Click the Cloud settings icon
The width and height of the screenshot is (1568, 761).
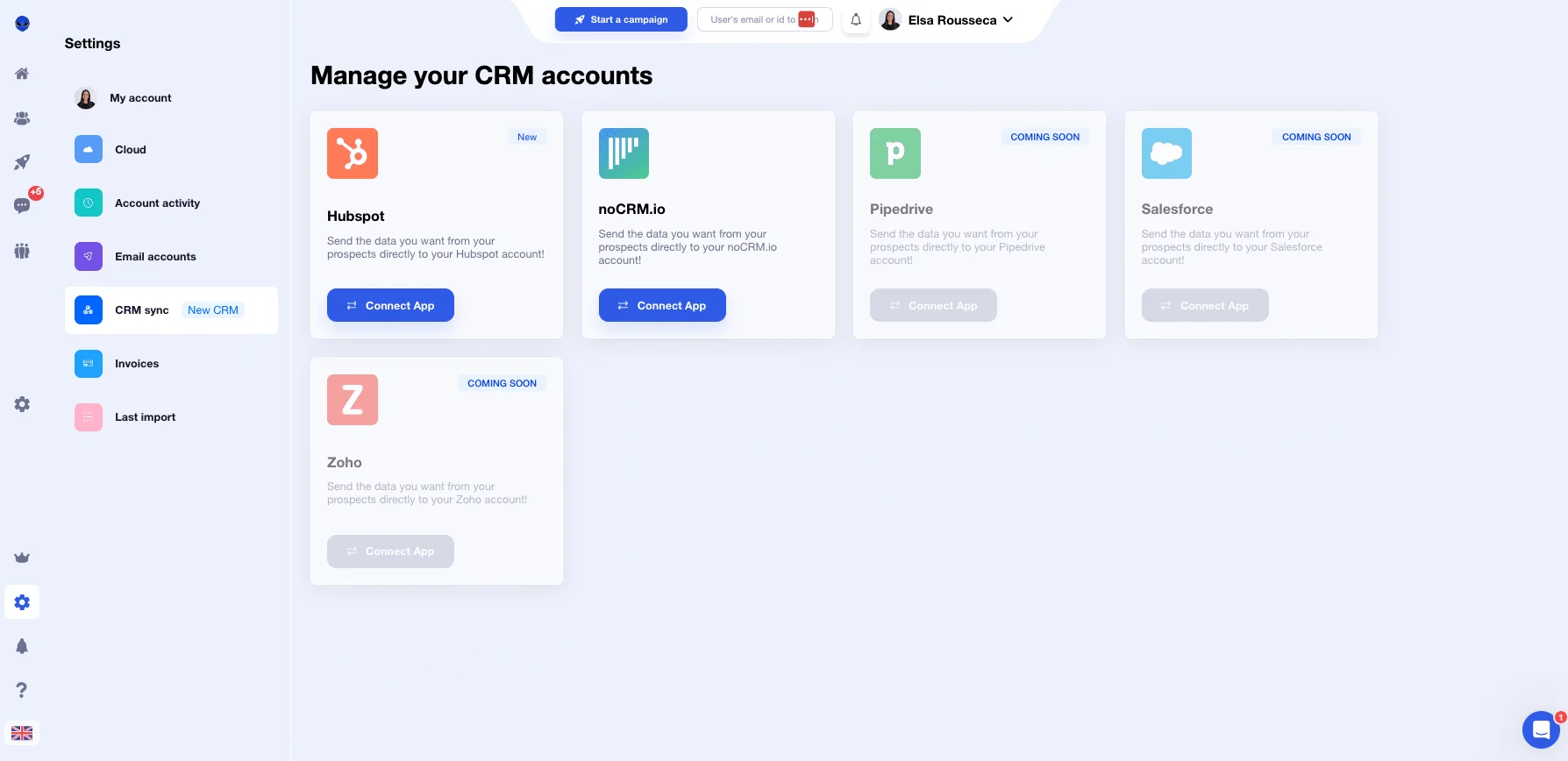[89, 149]
